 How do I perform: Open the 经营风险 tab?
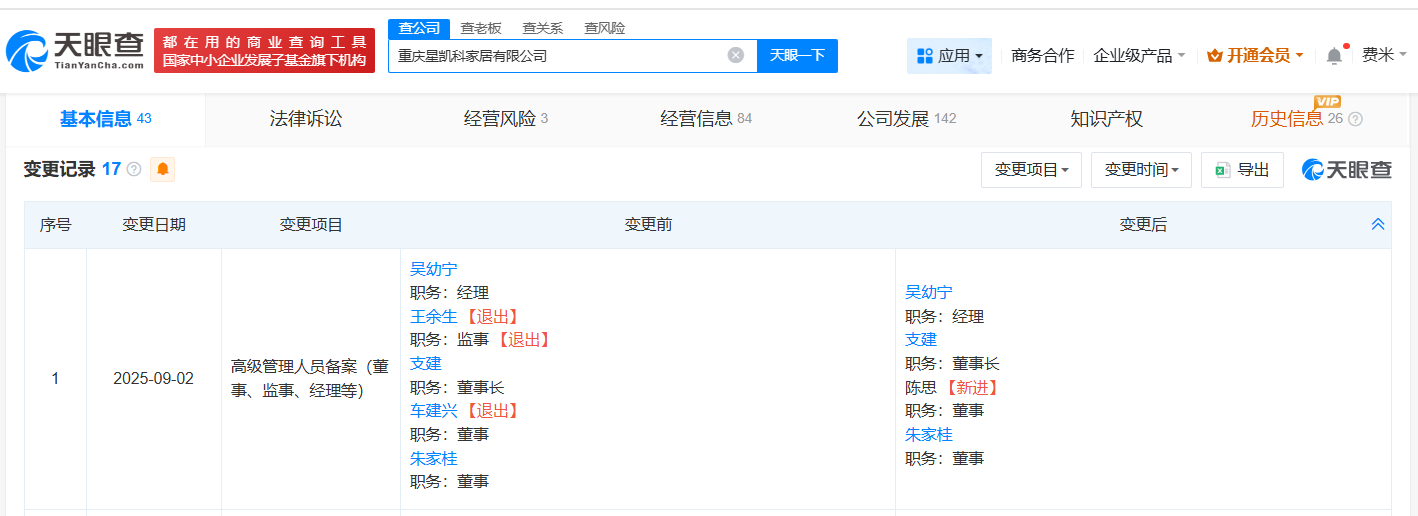click(506, 119)
